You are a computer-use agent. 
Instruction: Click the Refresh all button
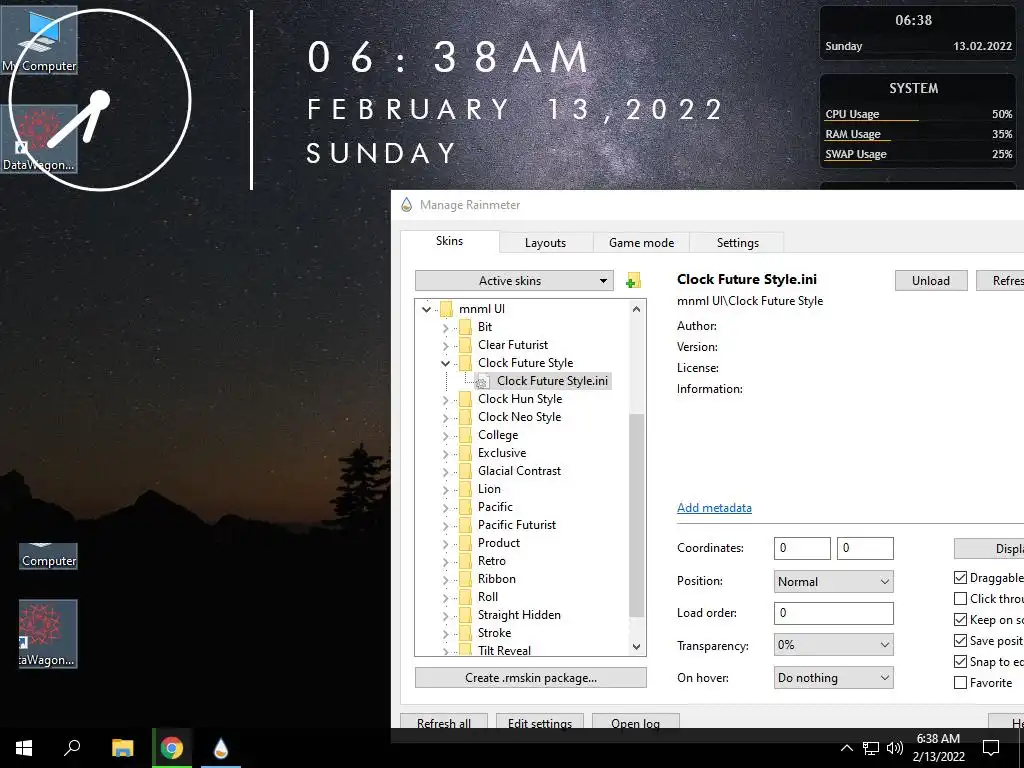point(444,722)
